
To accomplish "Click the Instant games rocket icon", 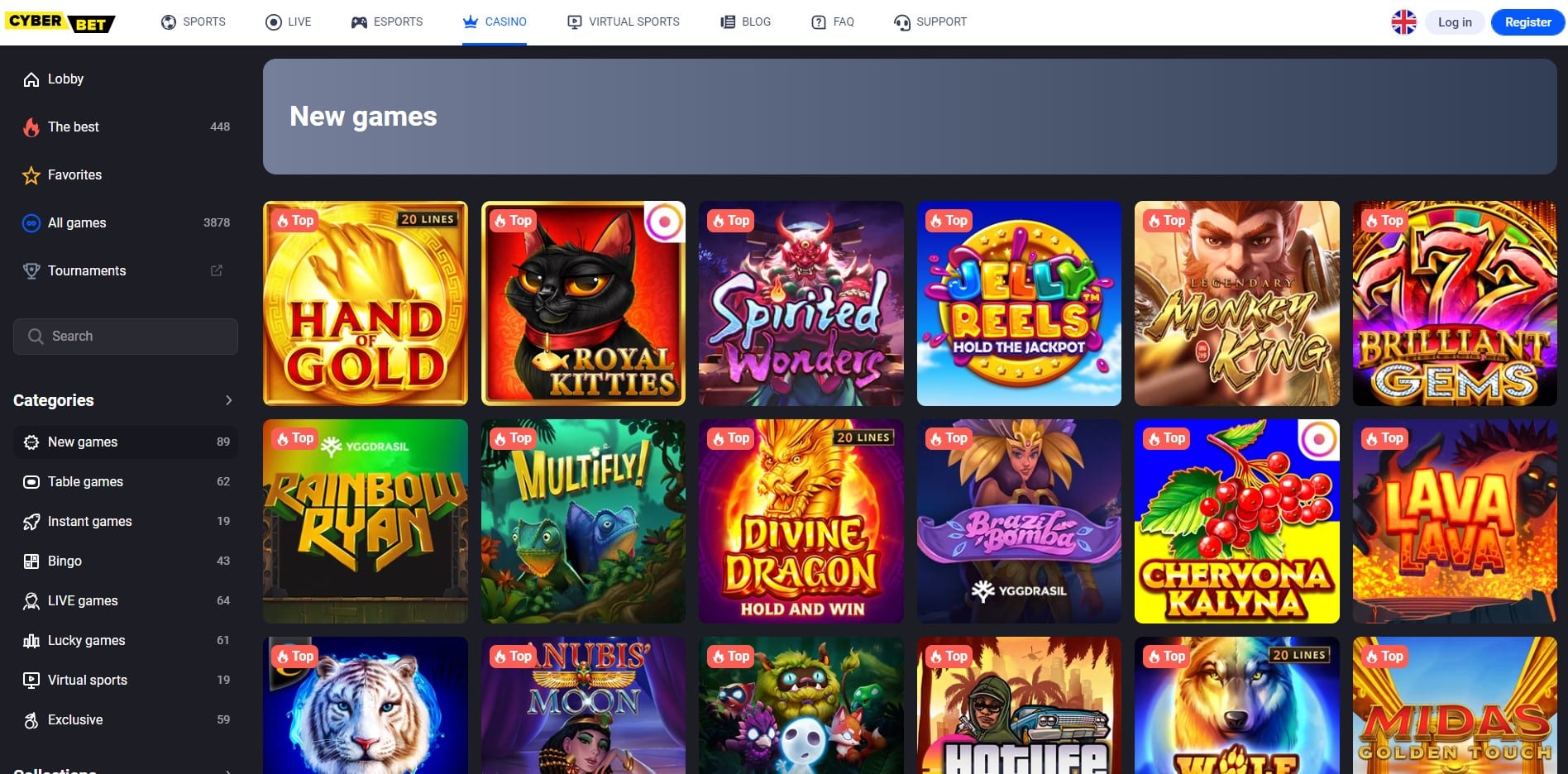I will (31, 522).
